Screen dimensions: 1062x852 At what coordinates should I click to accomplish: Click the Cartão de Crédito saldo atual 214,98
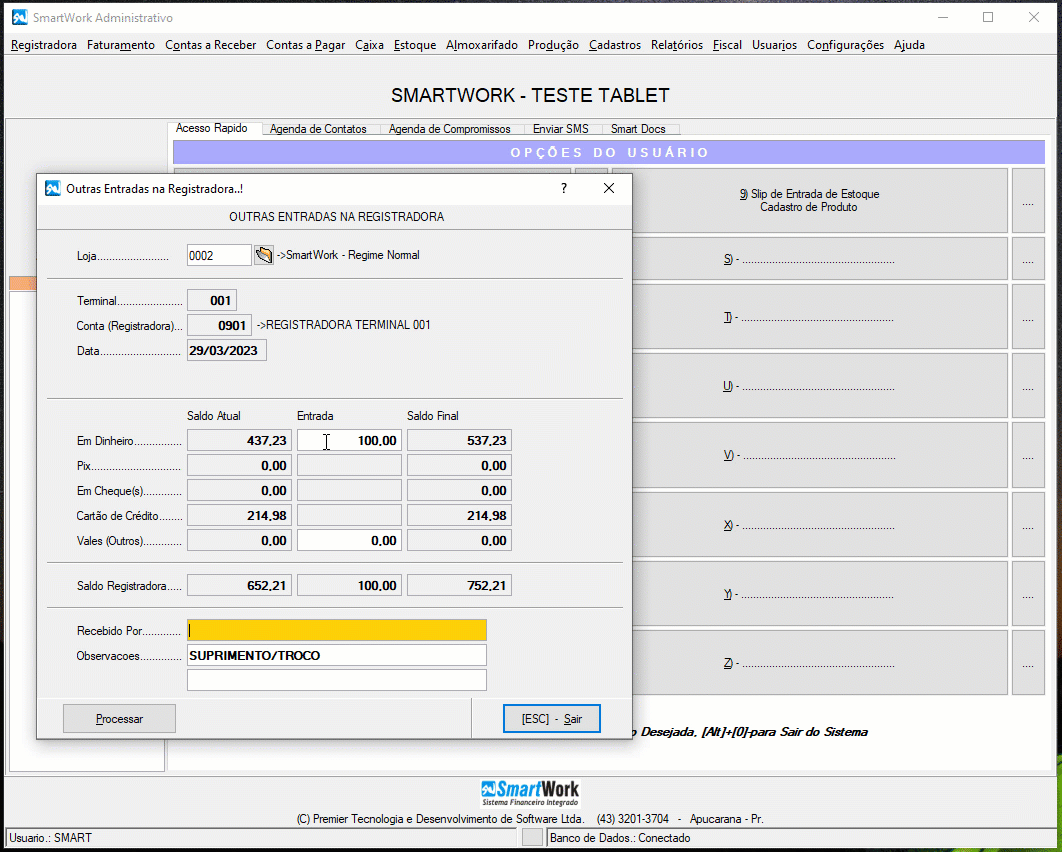point(239,515)
